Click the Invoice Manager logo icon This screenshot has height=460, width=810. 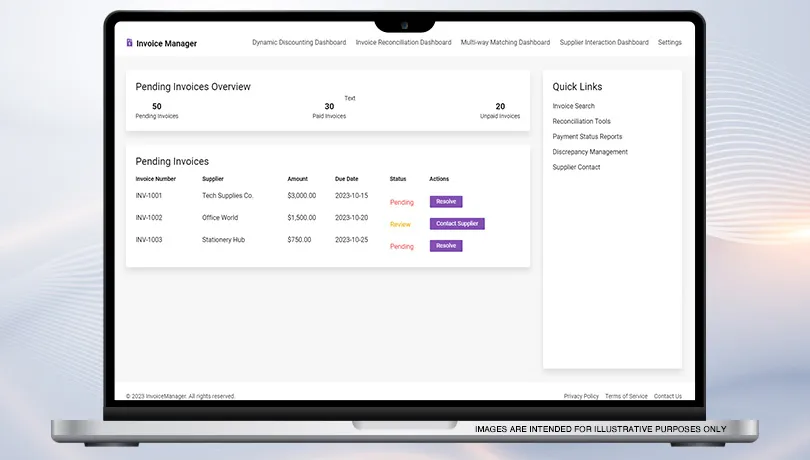129,43
